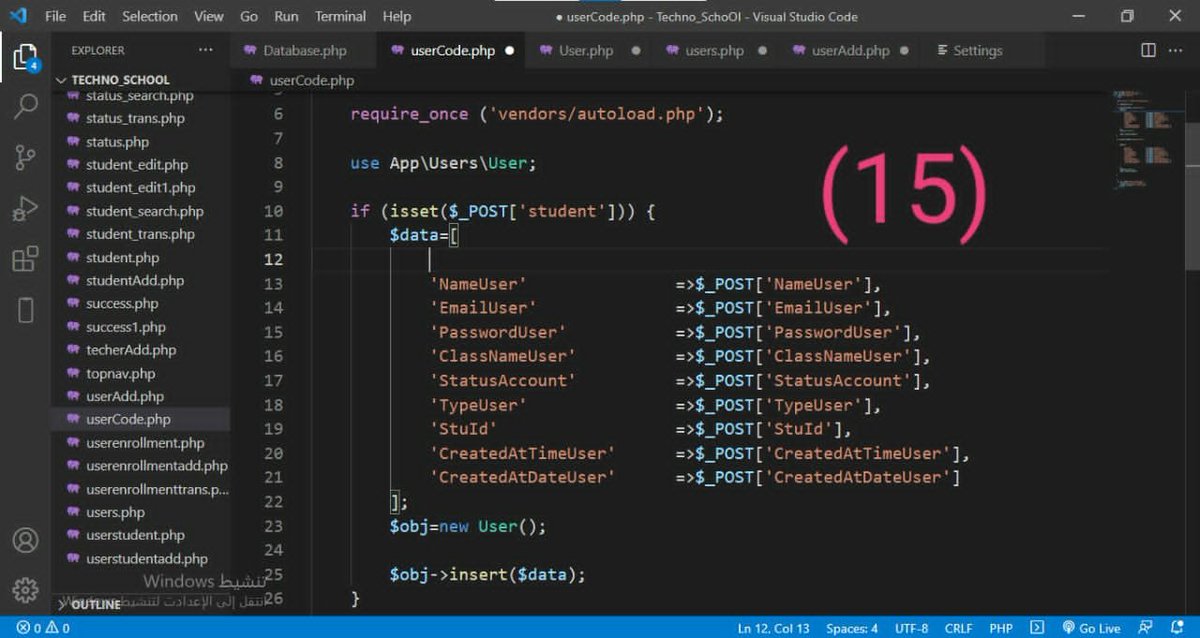Open status.php in the explorer
Image resolution: width=1200 pixels, height=638 pixels.
click(x=117, y=142)
